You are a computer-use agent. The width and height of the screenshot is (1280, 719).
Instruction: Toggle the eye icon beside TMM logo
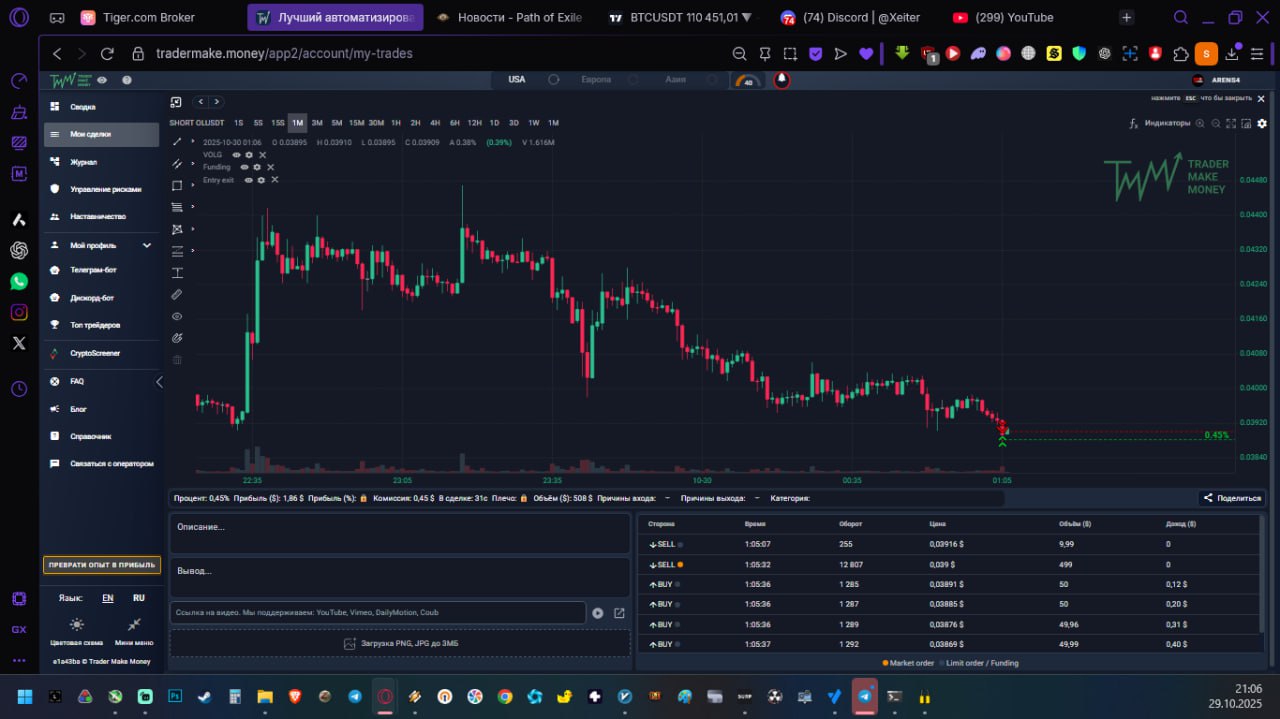click(x=102, y=79)
